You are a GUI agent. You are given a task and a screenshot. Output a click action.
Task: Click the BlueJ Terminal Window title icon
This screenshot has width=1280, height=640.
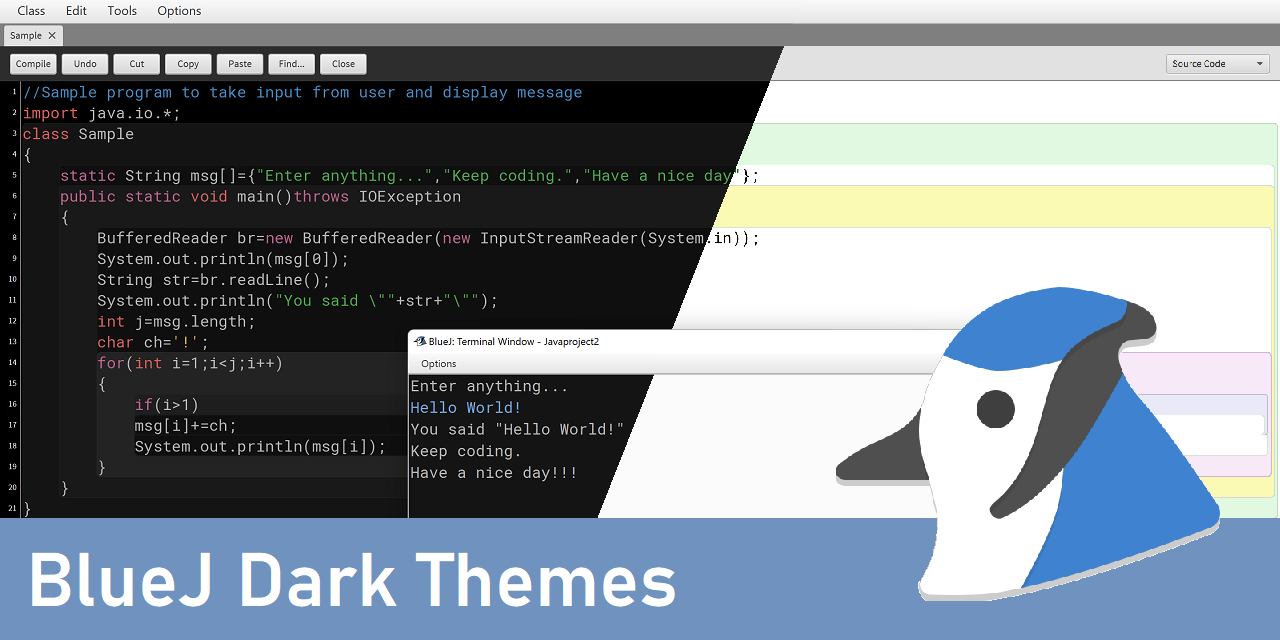(x=420, y=341)
